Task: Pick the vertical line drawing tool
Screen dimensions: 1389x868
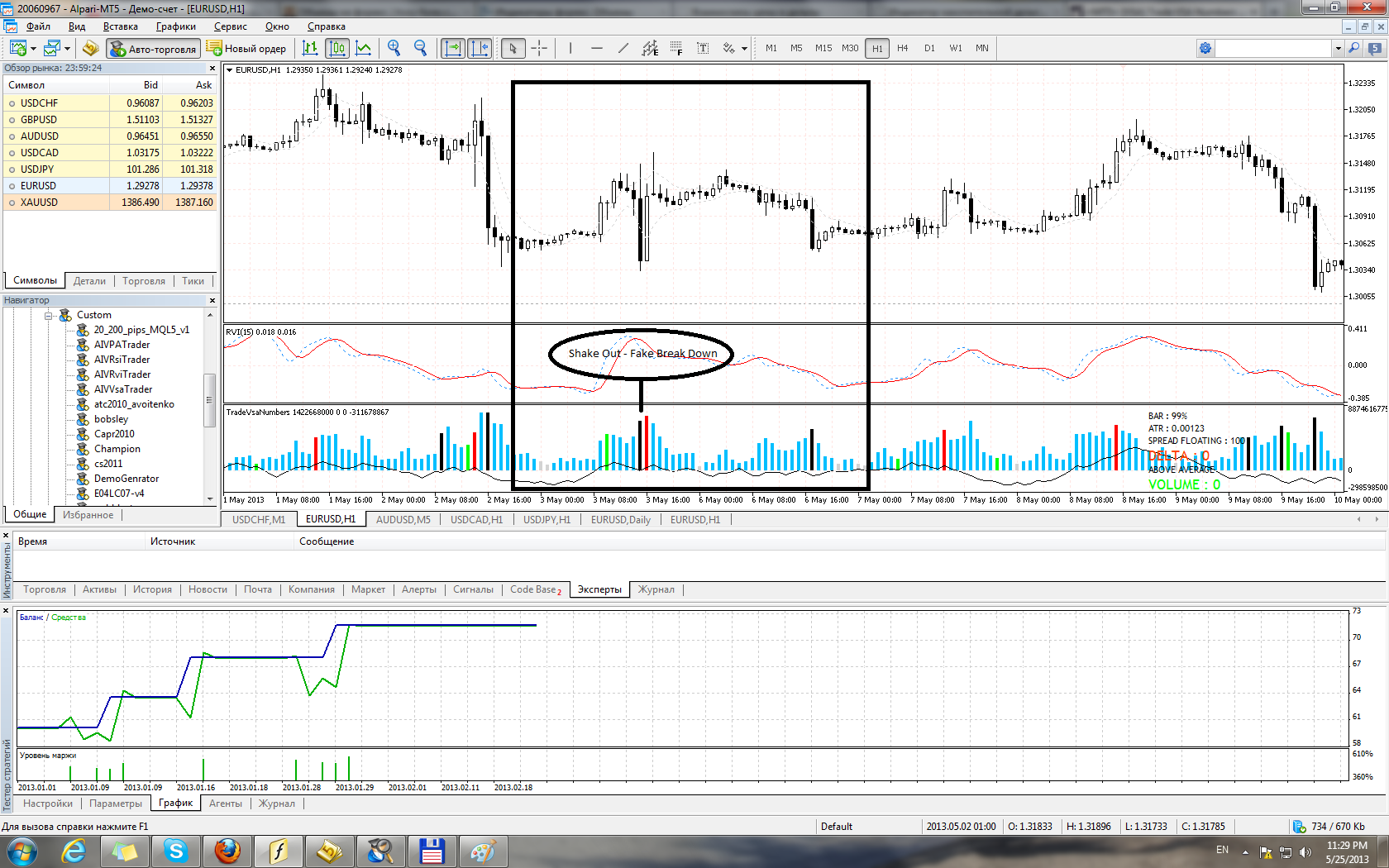Action: [570, 48]
